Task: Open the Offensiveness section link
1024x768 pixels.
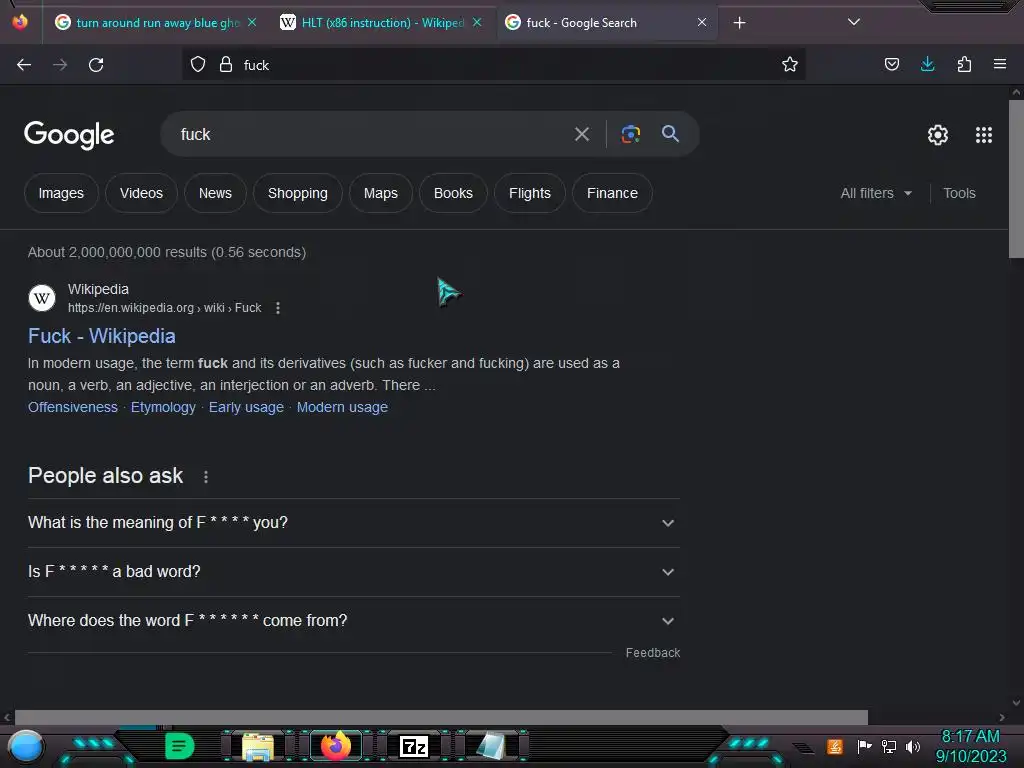Action: 72,408
